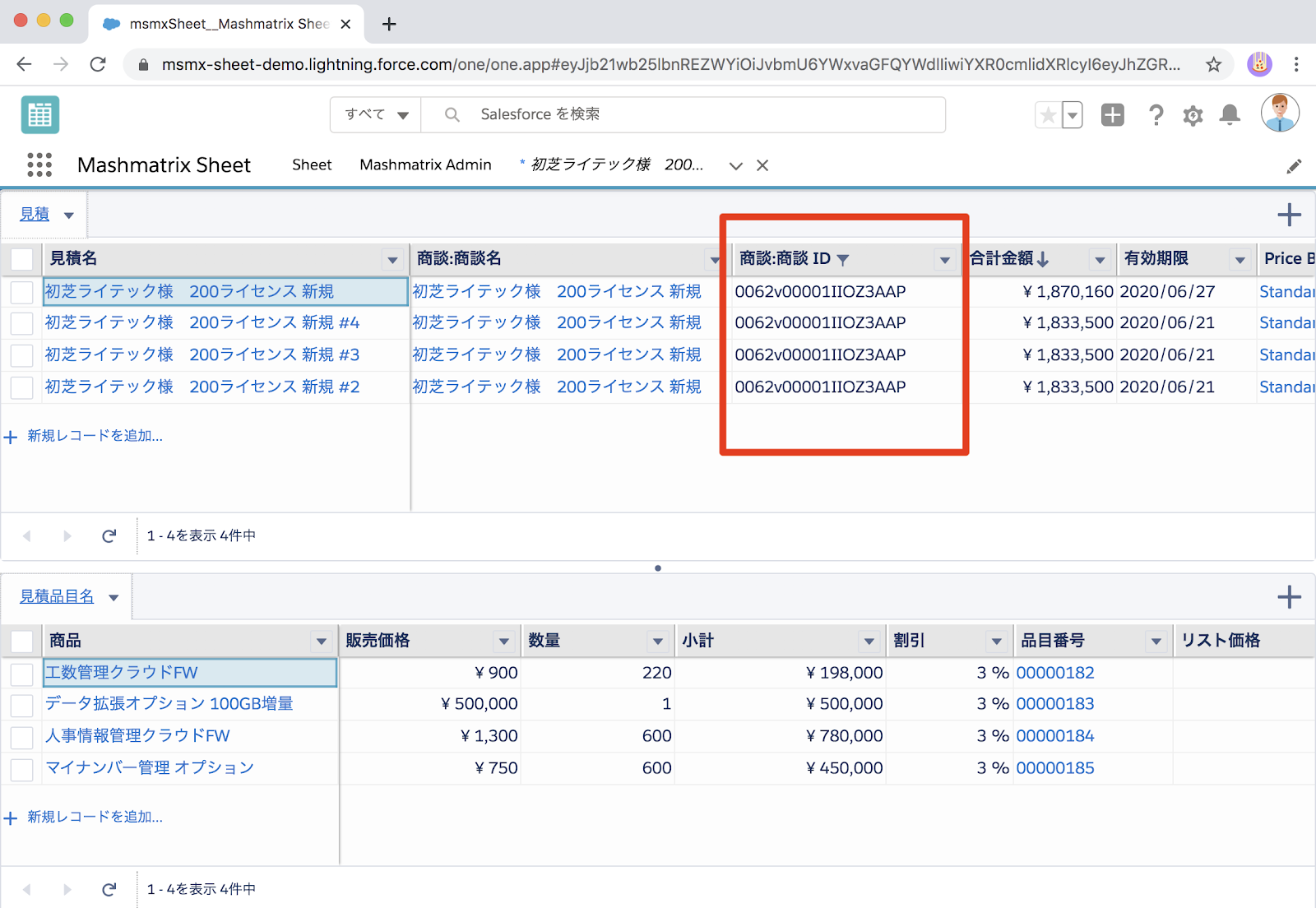Check the row 200ライセンス 新規 #3

22,355
